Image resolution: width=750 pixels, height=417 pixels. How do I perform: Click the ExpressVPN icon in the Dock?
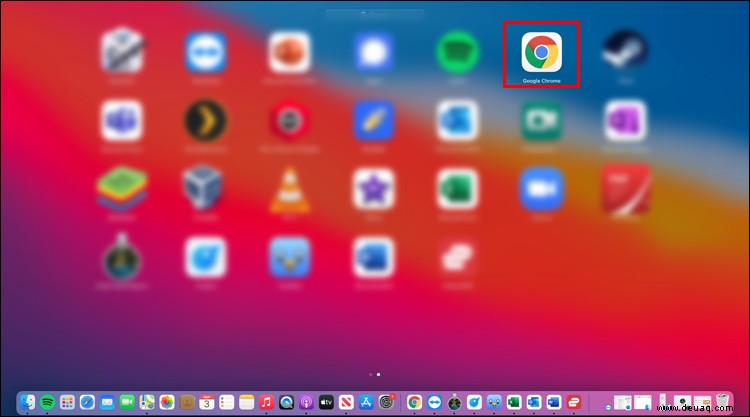tap(574, 402)
